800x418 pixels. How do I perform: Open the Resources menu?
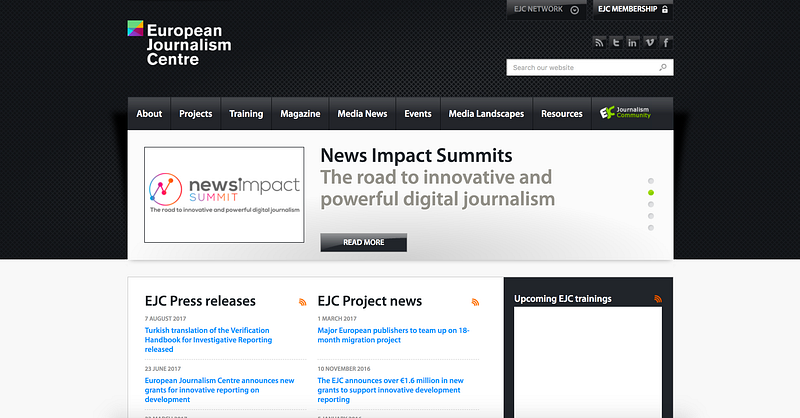pyautogui.click(x=562, y=114)
